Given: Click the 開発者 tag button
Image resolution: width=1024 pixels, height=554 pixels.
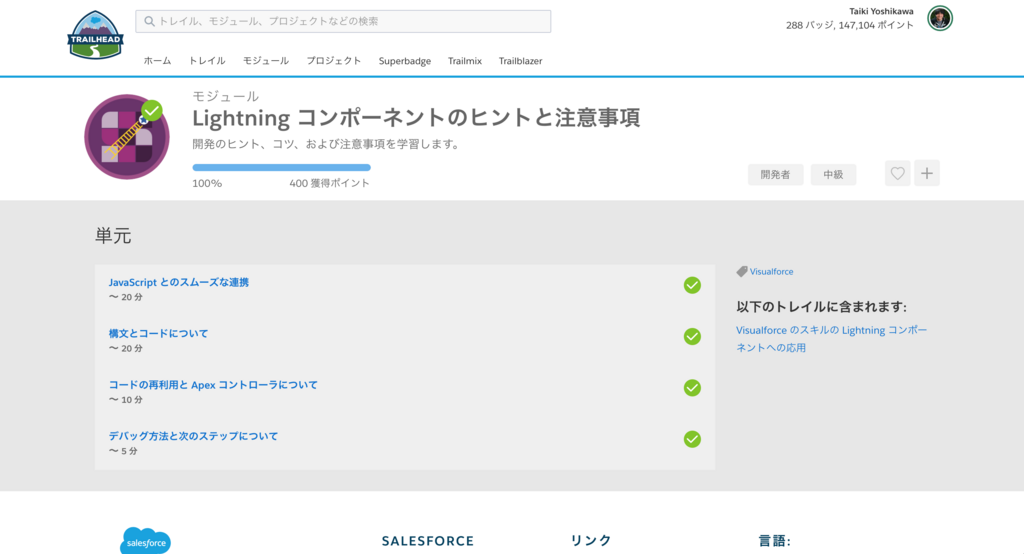Looking at the screenshot, I should pos(775,174).
